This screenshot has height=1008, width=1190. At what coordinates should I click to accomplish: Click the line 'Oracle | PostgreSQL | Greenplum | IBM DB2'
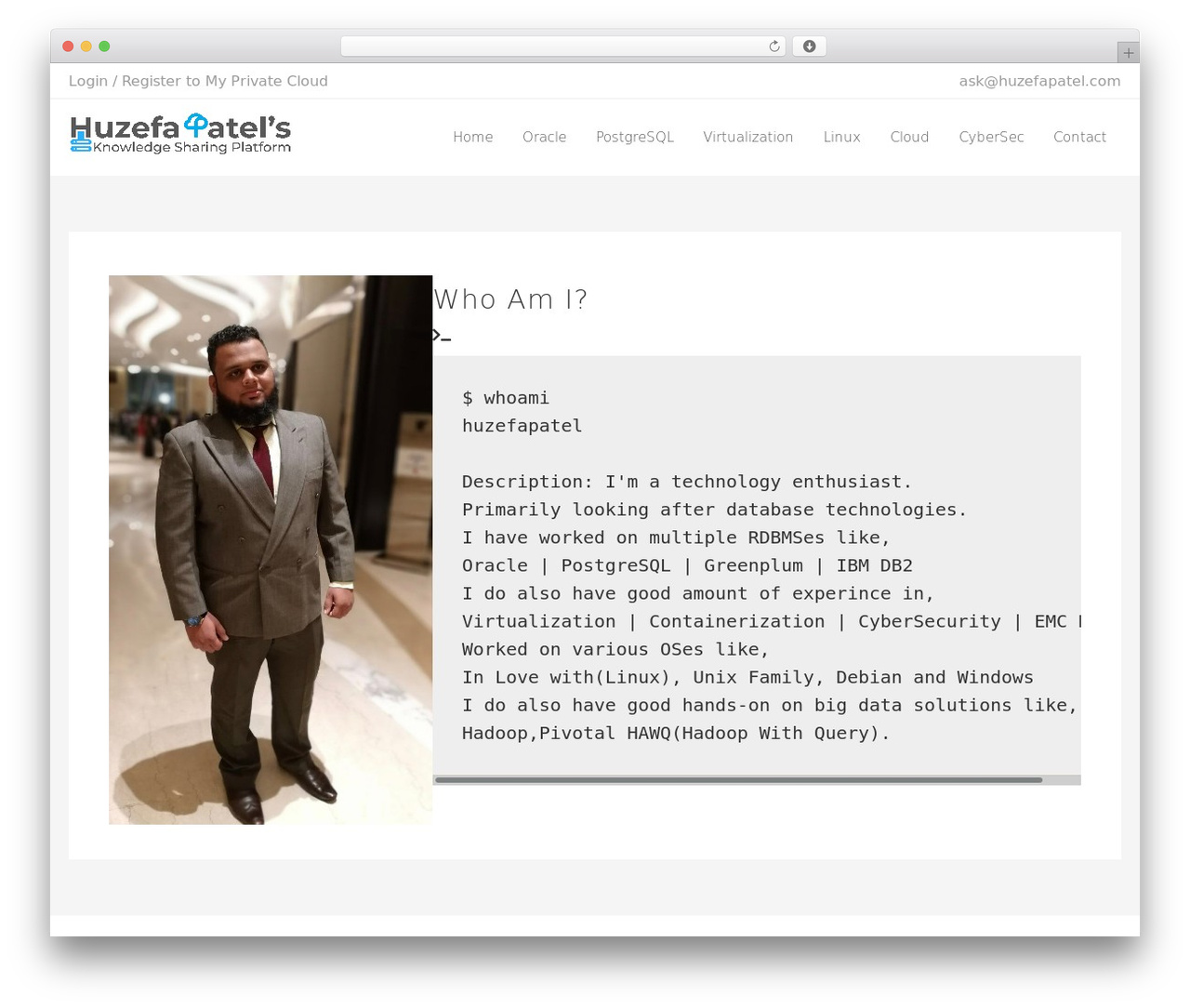pos(687,565)
